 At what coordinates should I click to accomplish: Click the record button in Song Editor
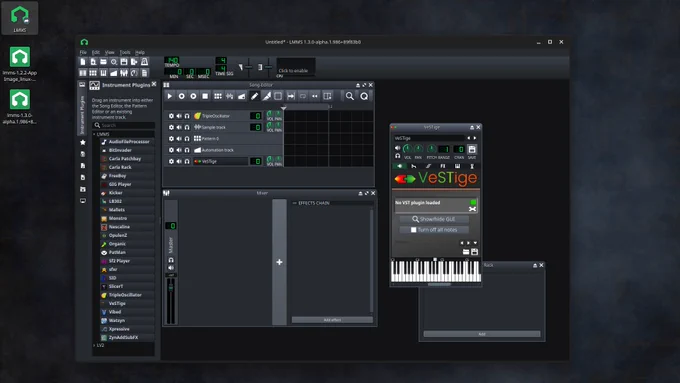[182, 96]
